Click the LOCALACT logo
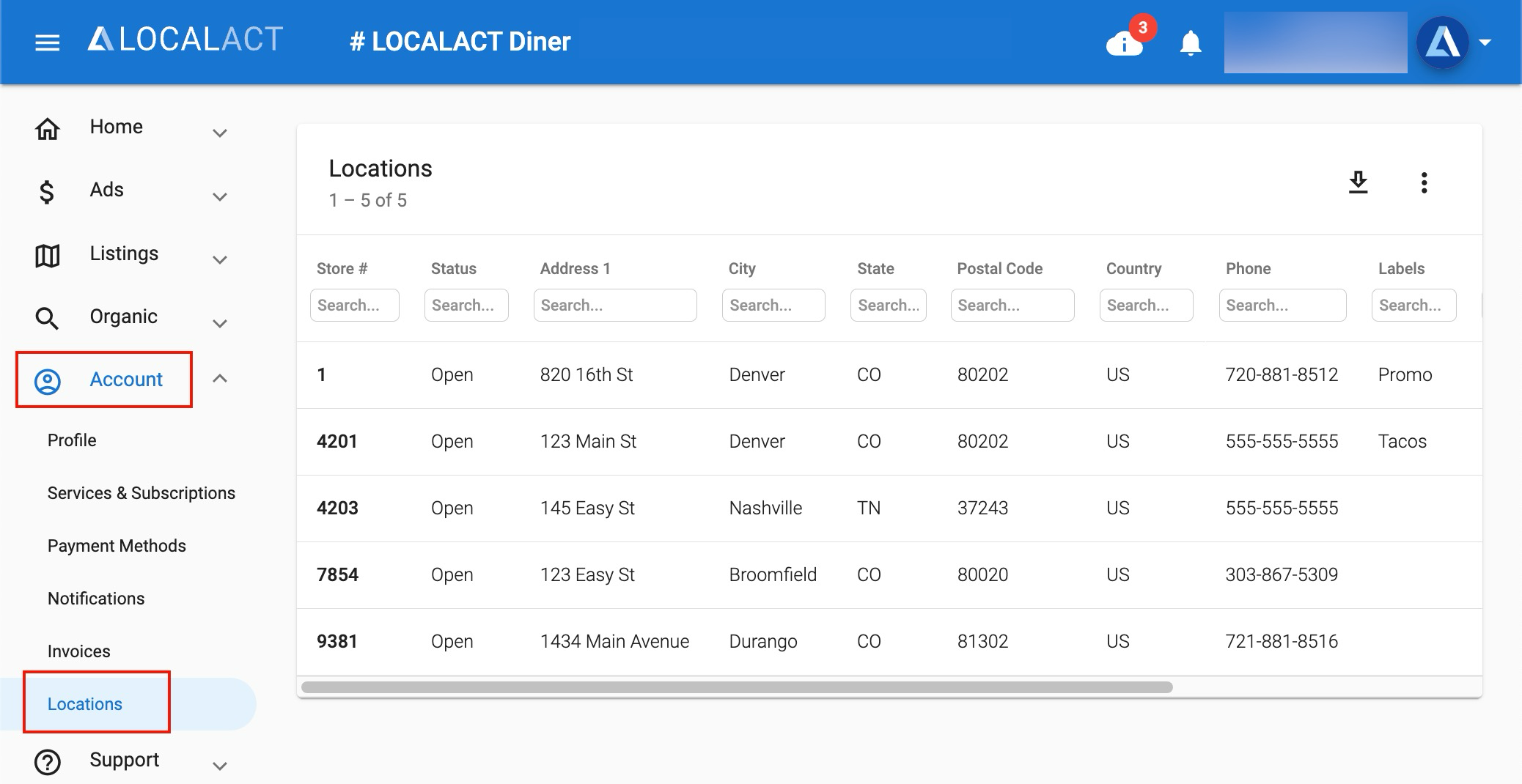The image size is (1522, 784). 185,40
